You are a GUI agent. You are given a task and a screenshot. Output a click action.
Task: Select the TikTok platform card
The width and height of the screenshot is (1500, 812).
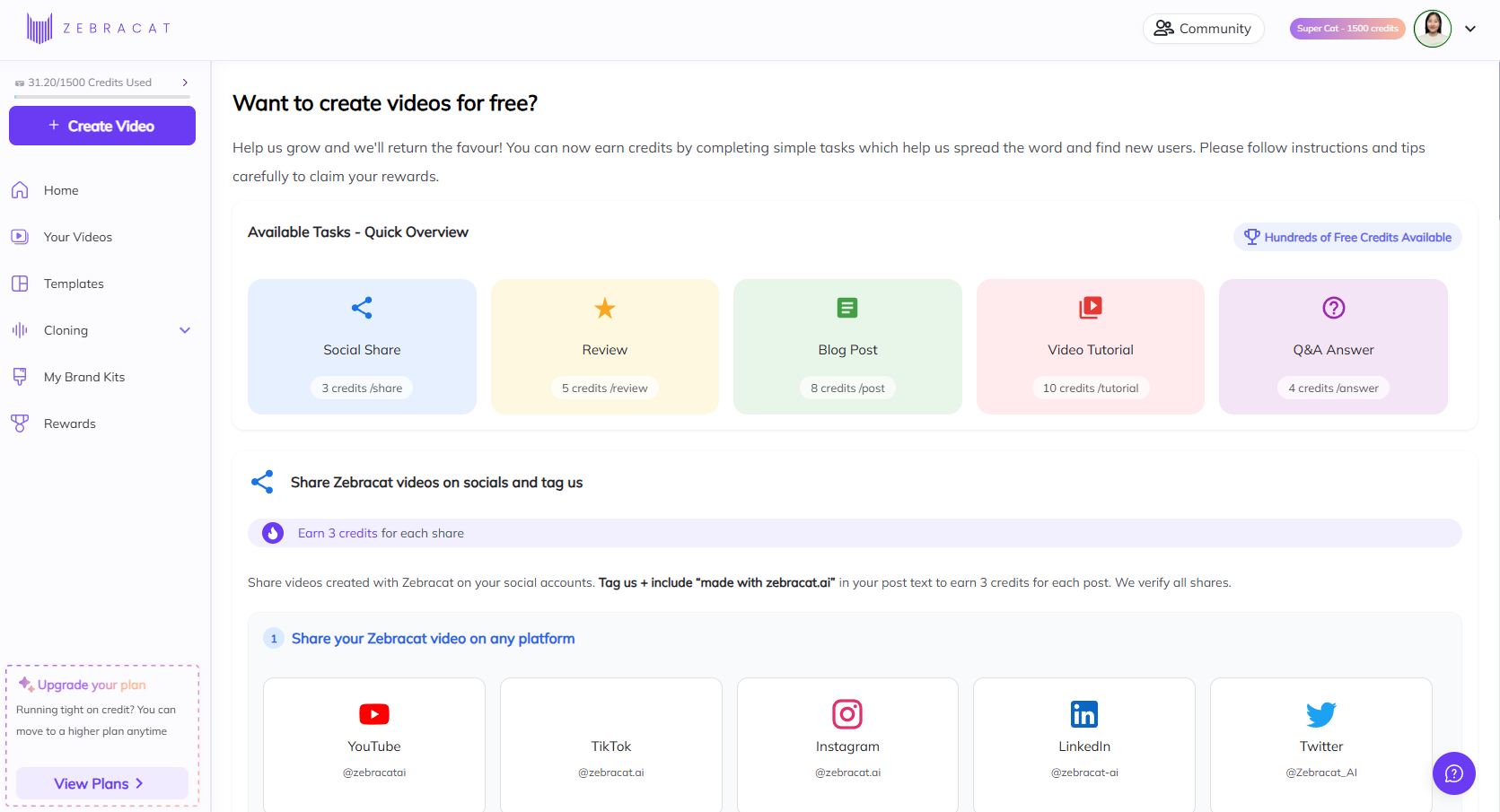(x=611, y=745)
